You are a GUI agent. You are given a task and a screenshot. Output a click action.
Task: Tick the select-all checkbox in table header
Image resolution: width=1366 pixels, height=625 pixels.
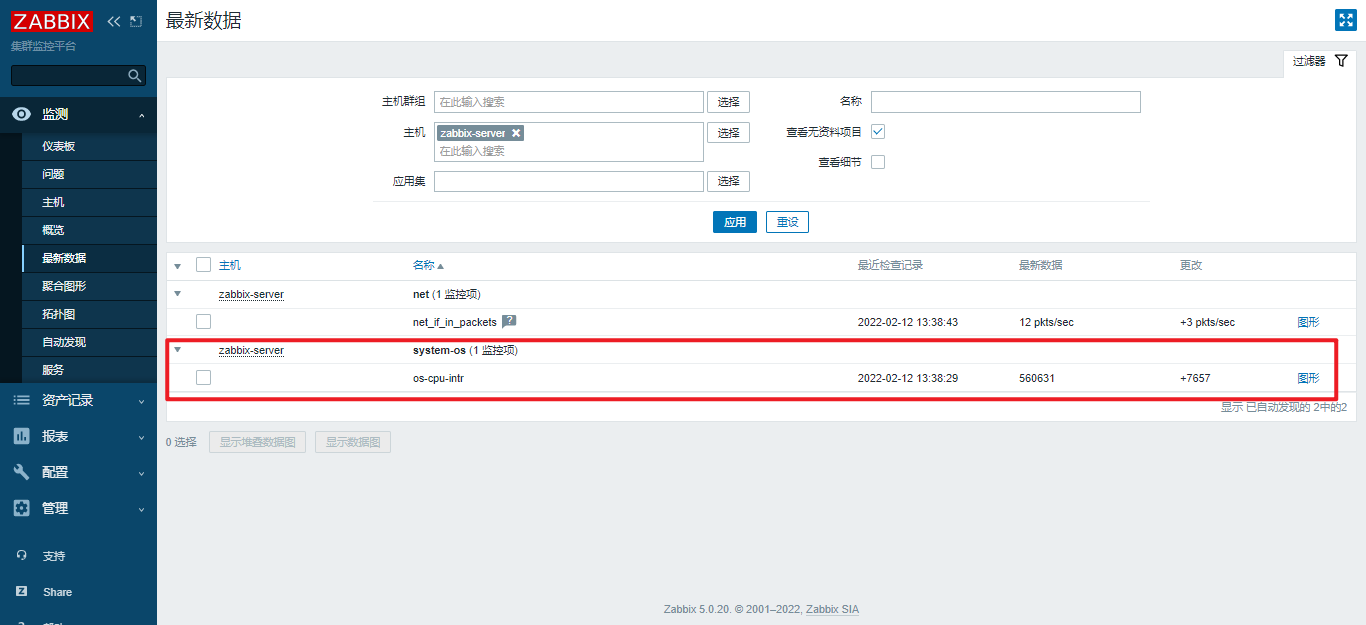203,265
